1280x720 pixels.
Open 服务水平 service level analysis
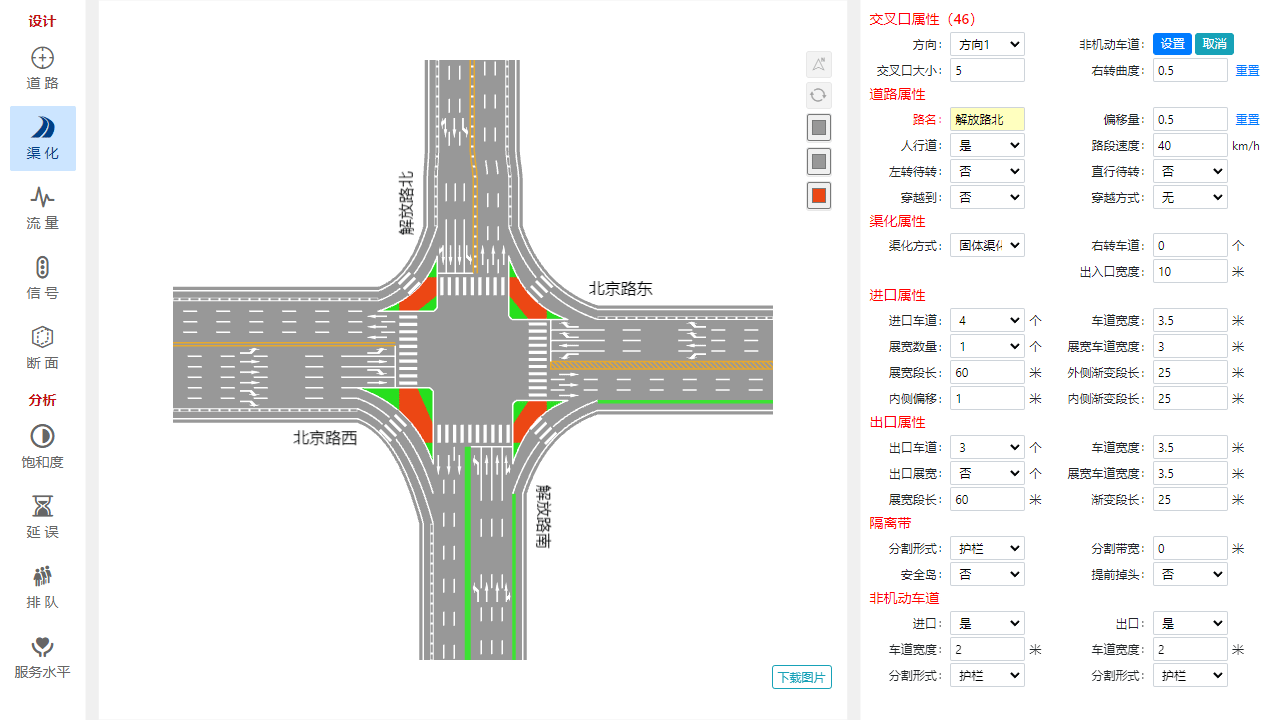(x=43, y=658)
